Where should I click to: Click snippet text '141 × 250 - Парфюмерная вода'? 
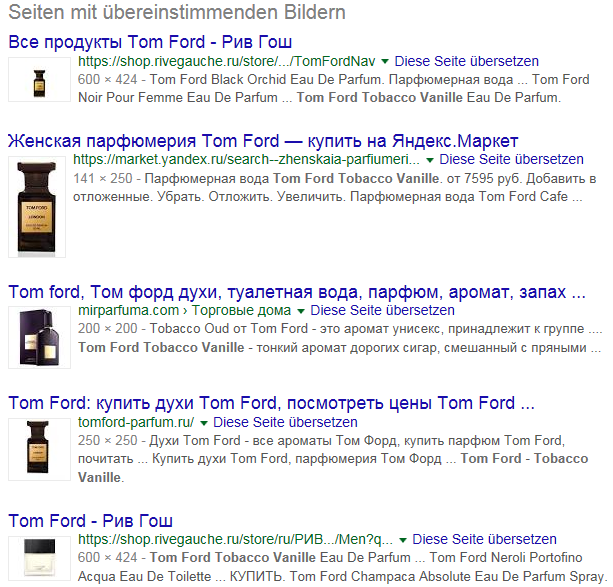click(x=171, y=179)
